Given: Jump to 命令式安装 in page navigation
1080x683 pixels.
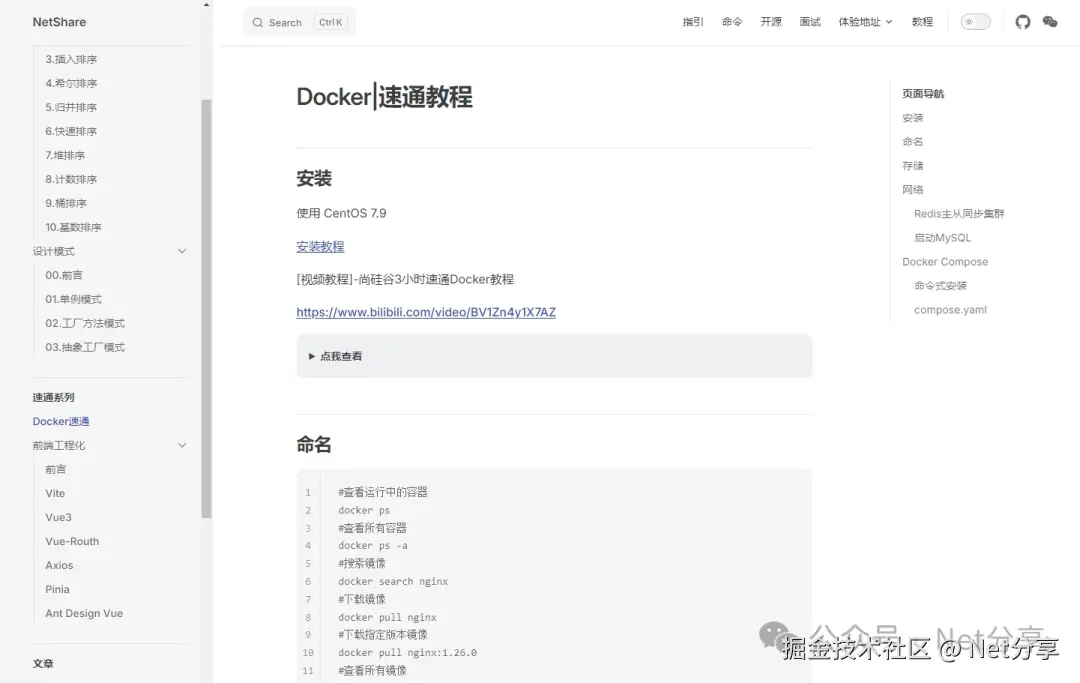Looking at the screenshot, I should [940, 286].
